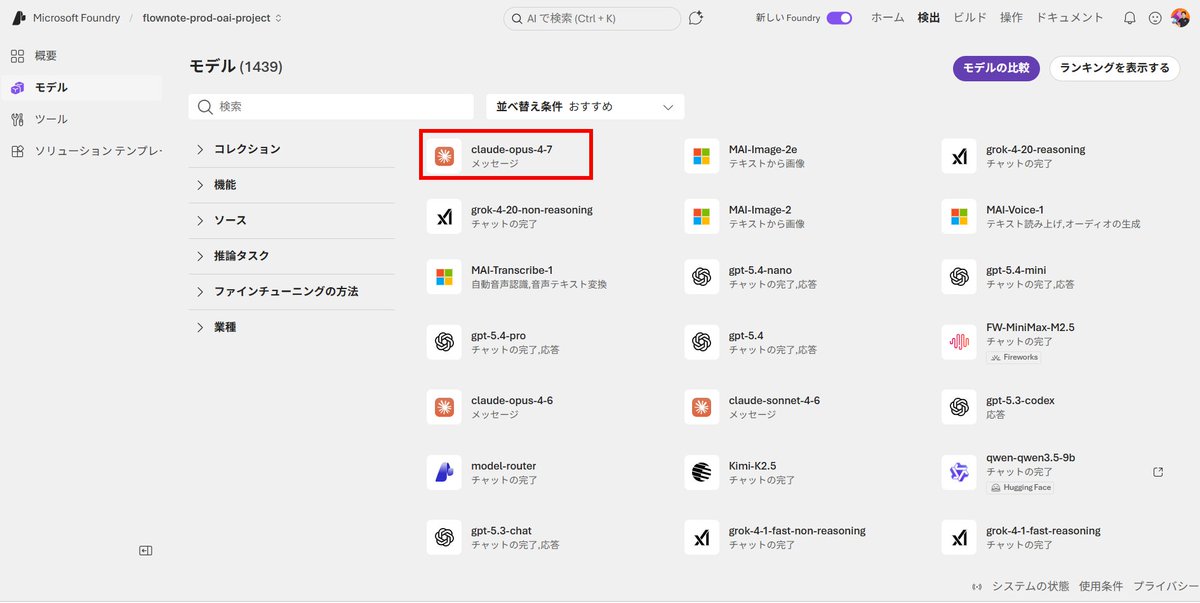Open the user profile avatar
This screenshot has width=1200, height=603.
click(1180, 18)
